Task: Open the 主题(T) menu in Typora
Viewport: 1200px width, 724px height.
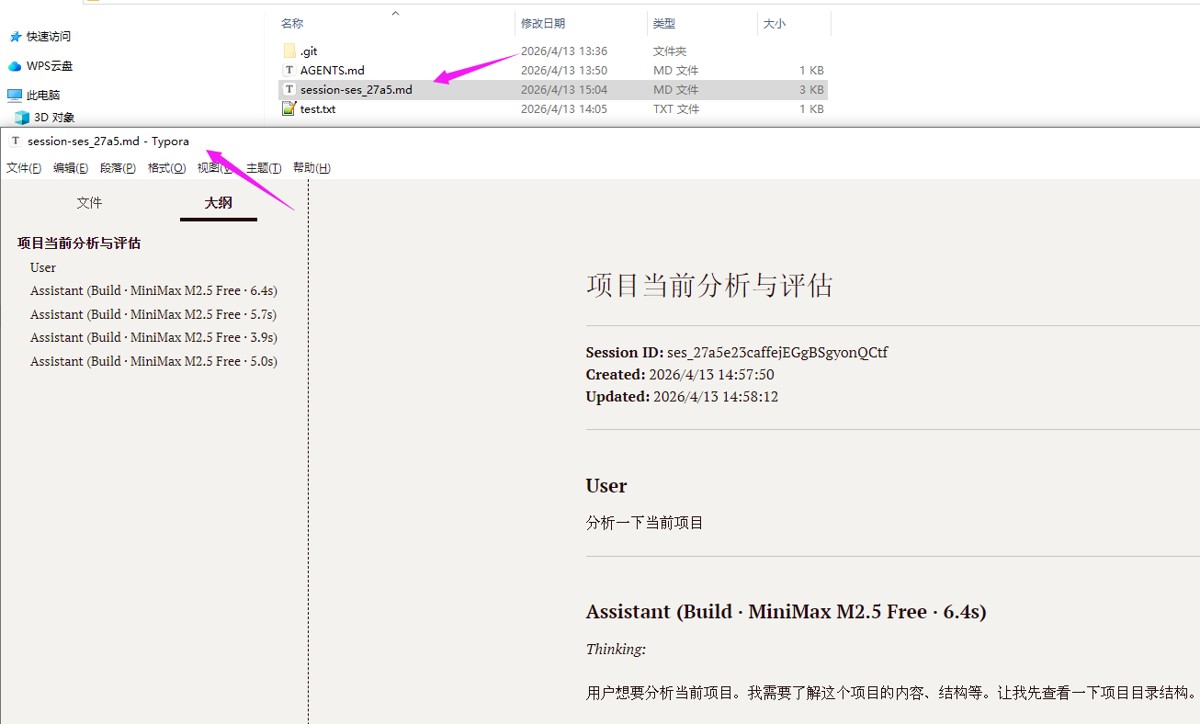Action: click(264, 168)
